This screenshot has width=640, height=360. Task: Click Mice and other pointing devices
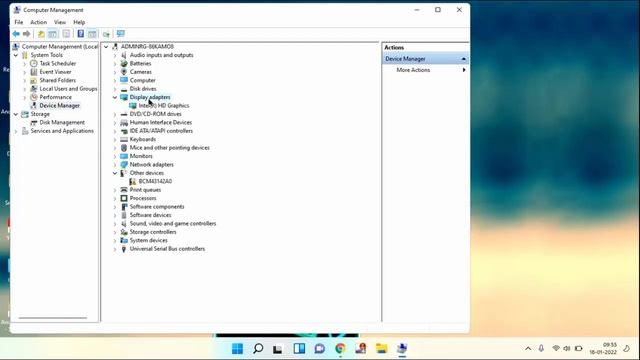pos(169,148)
